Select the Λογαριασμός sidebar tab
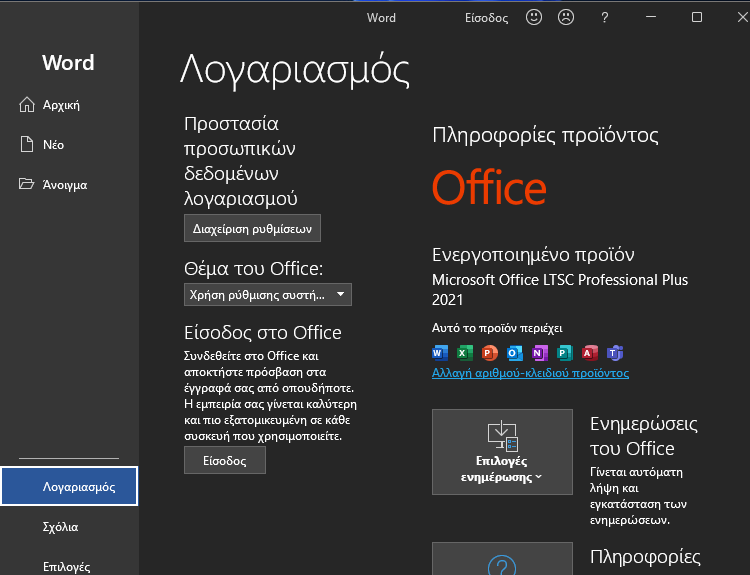The image size is (750, 575). click(69, 486)
